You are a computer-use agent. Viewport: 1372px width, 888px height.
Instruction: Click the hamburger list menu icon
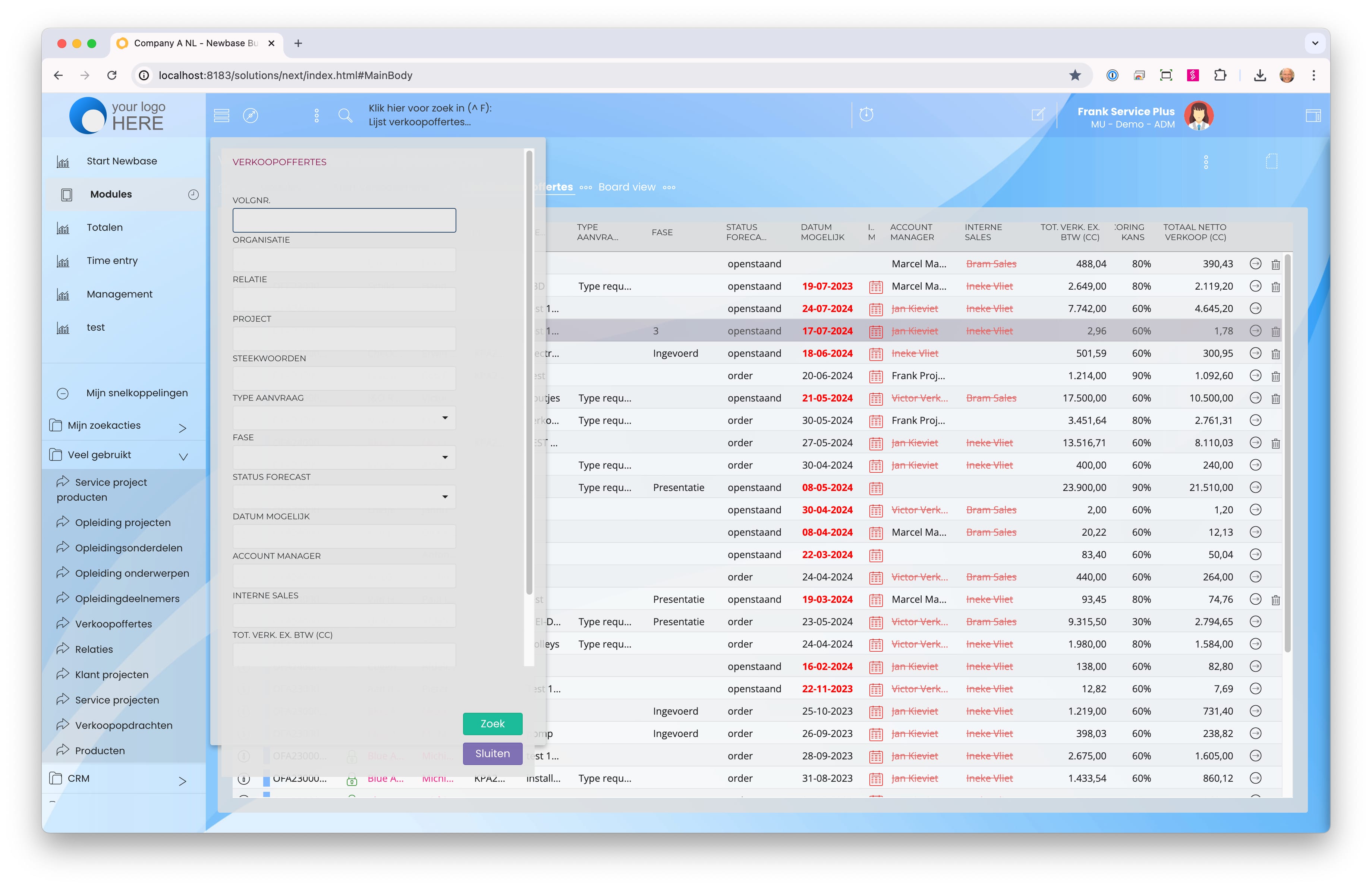coord(221,115)
